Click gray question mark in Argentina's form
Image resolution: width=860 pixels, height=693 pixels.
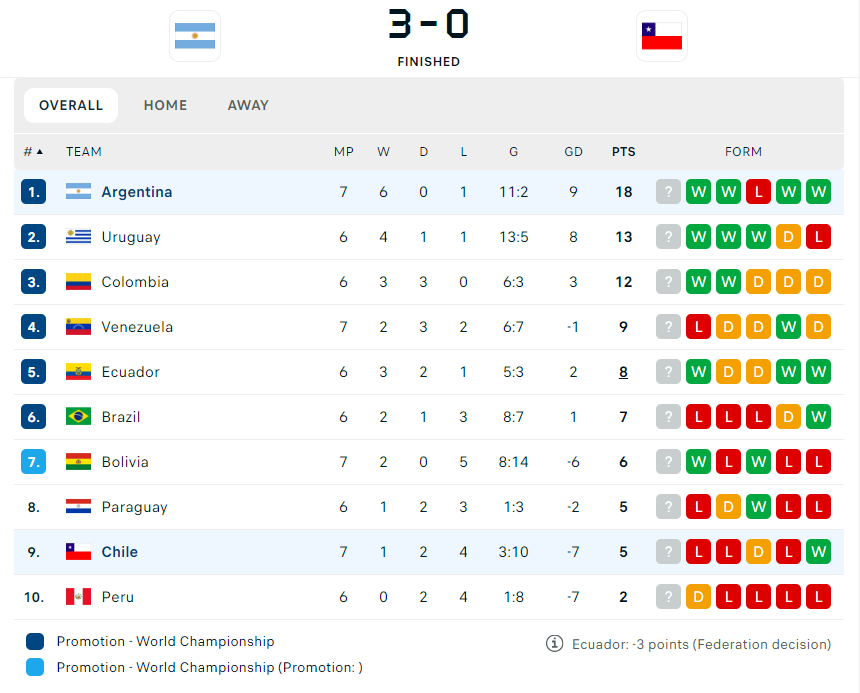(x=668, y=192)
